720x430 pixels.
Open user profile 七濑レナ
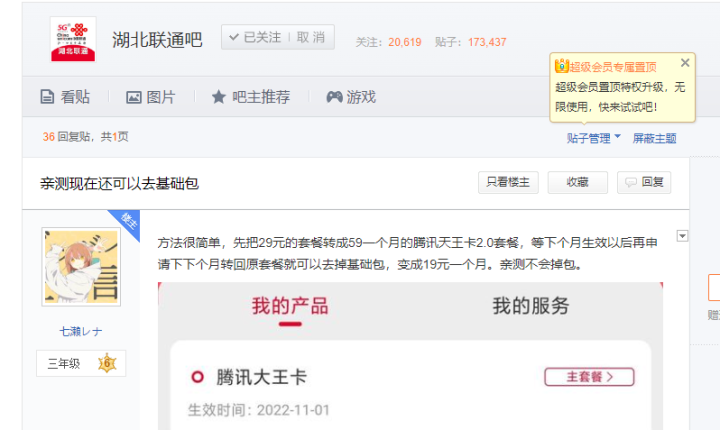(81, 331)
